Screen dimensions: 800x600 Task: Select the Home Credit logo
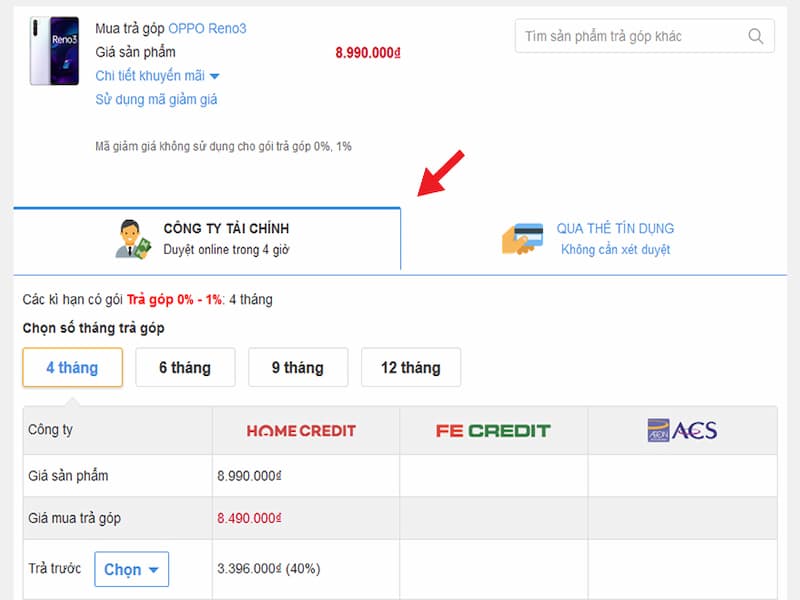tap(301, 431)
